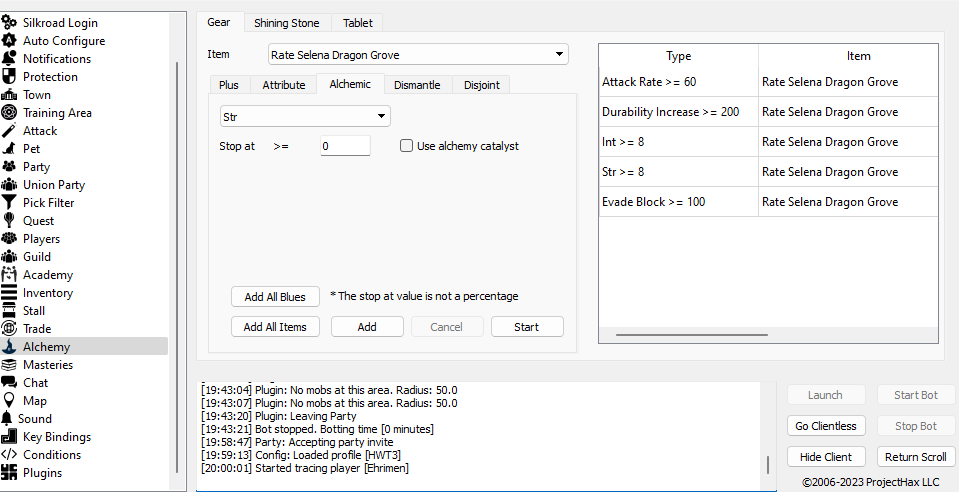The image size is (959, 492).
Task: Select the Guild icon in sidebar
Action: tap(9, 257)
